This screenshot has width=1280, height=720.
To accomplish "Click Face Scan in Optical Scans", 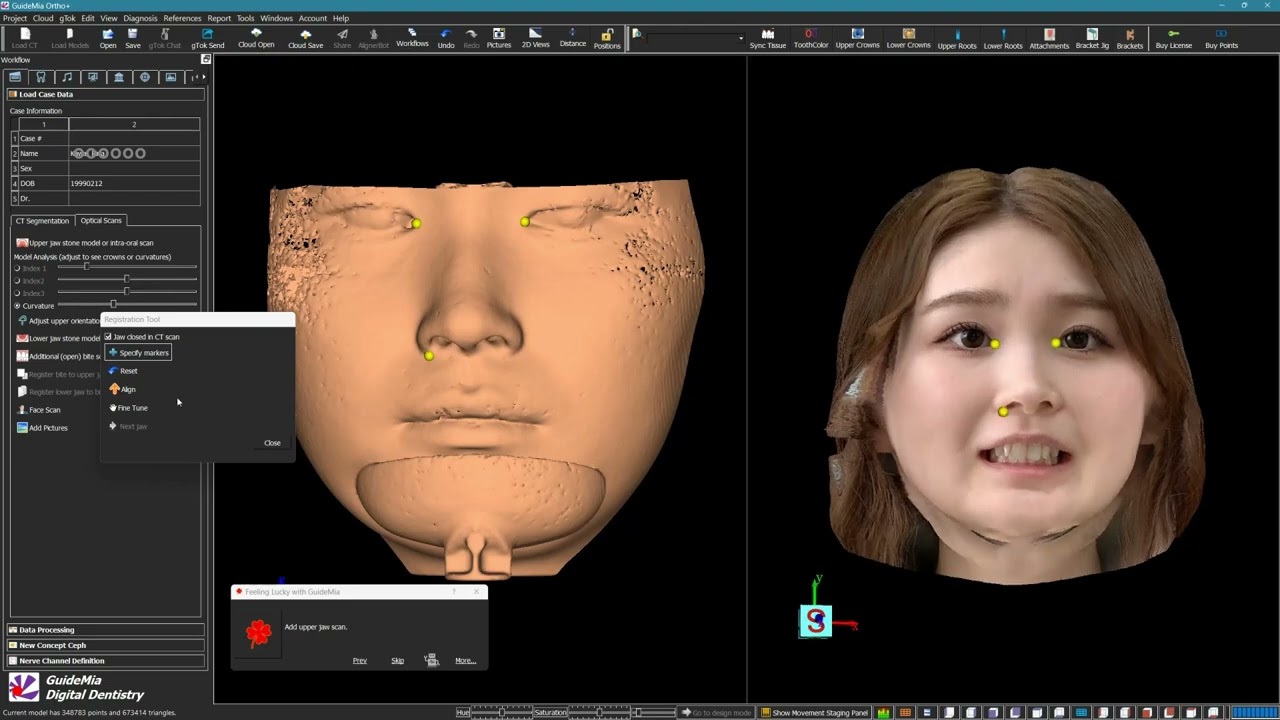I will tap(39, 410).
